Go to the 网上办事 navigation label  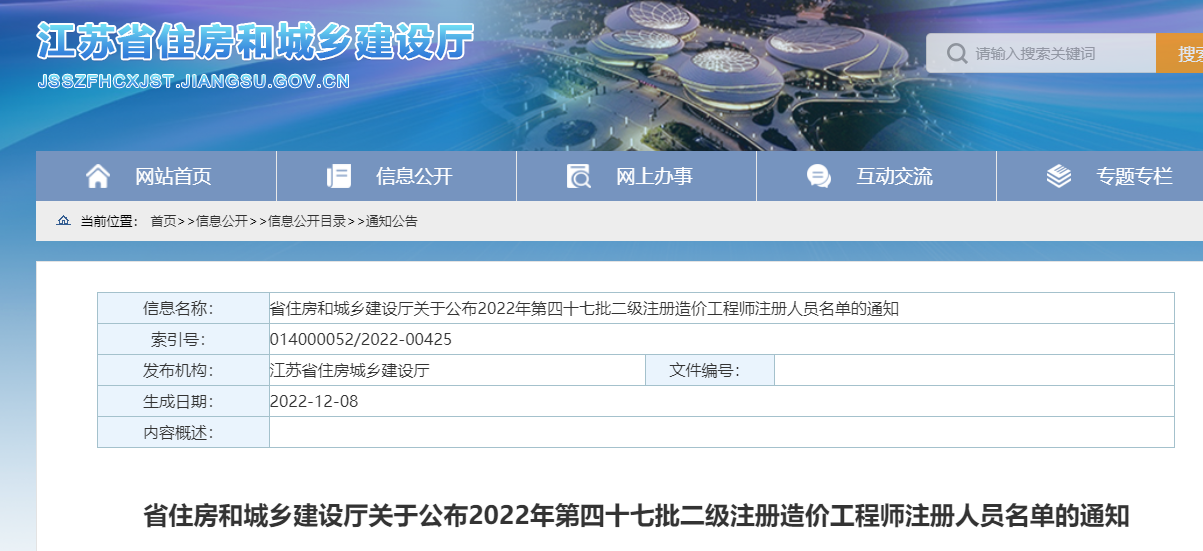point(654,177)
